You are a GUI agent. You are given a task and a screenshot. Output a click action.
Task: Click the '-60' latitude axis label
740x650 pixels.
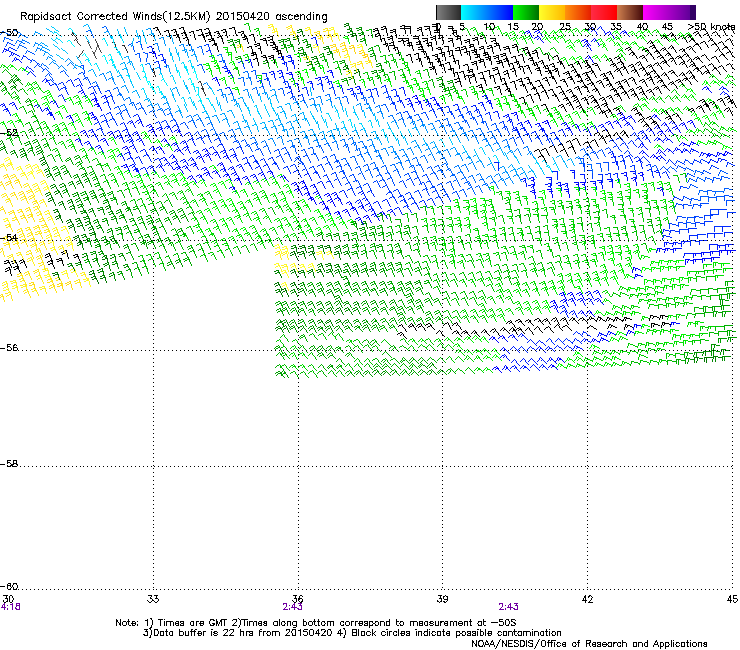tap(9, 587)
